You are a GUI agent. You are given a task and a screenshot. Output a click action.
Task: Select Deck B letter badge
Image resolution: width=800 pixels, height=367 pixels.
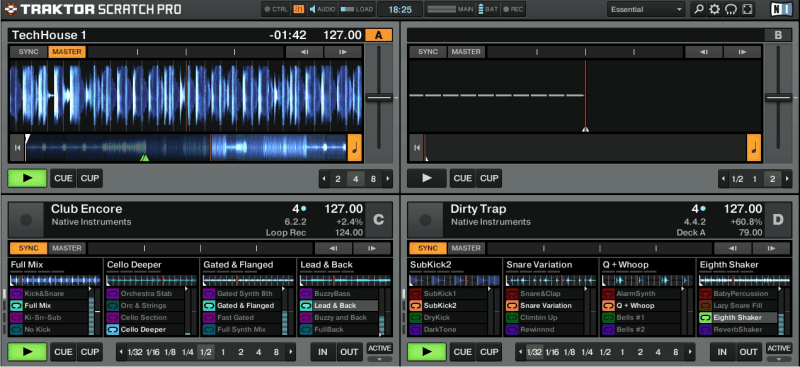tap(778, 35)
